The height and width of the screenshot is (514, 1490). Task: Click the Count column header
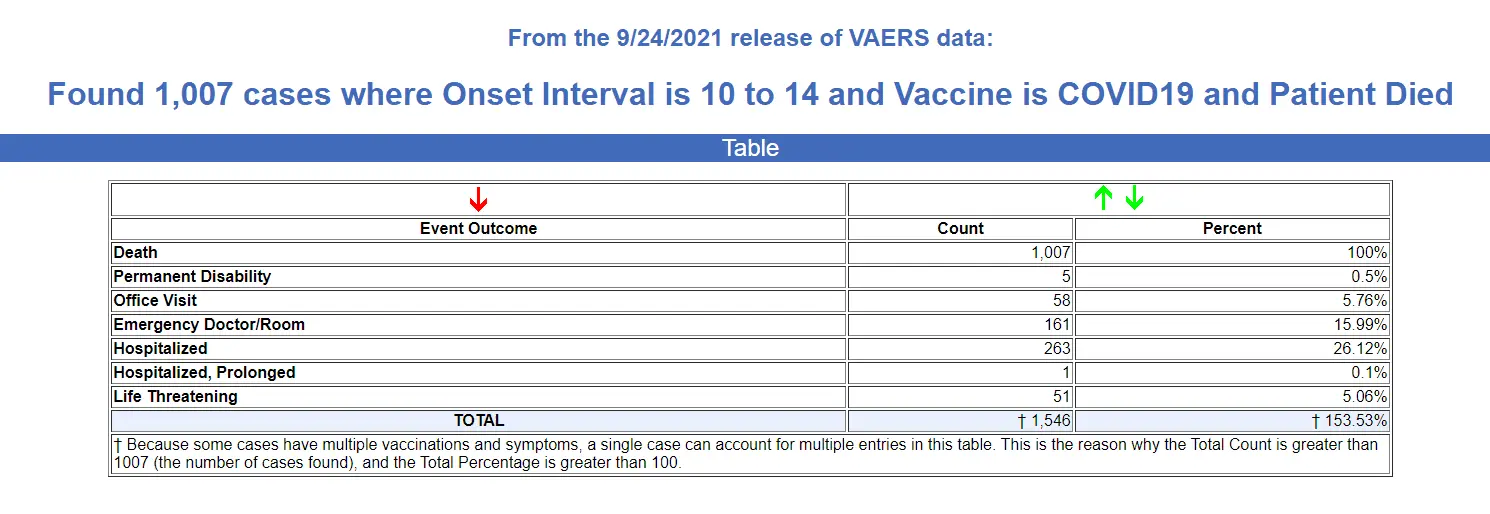click(960, 228)
